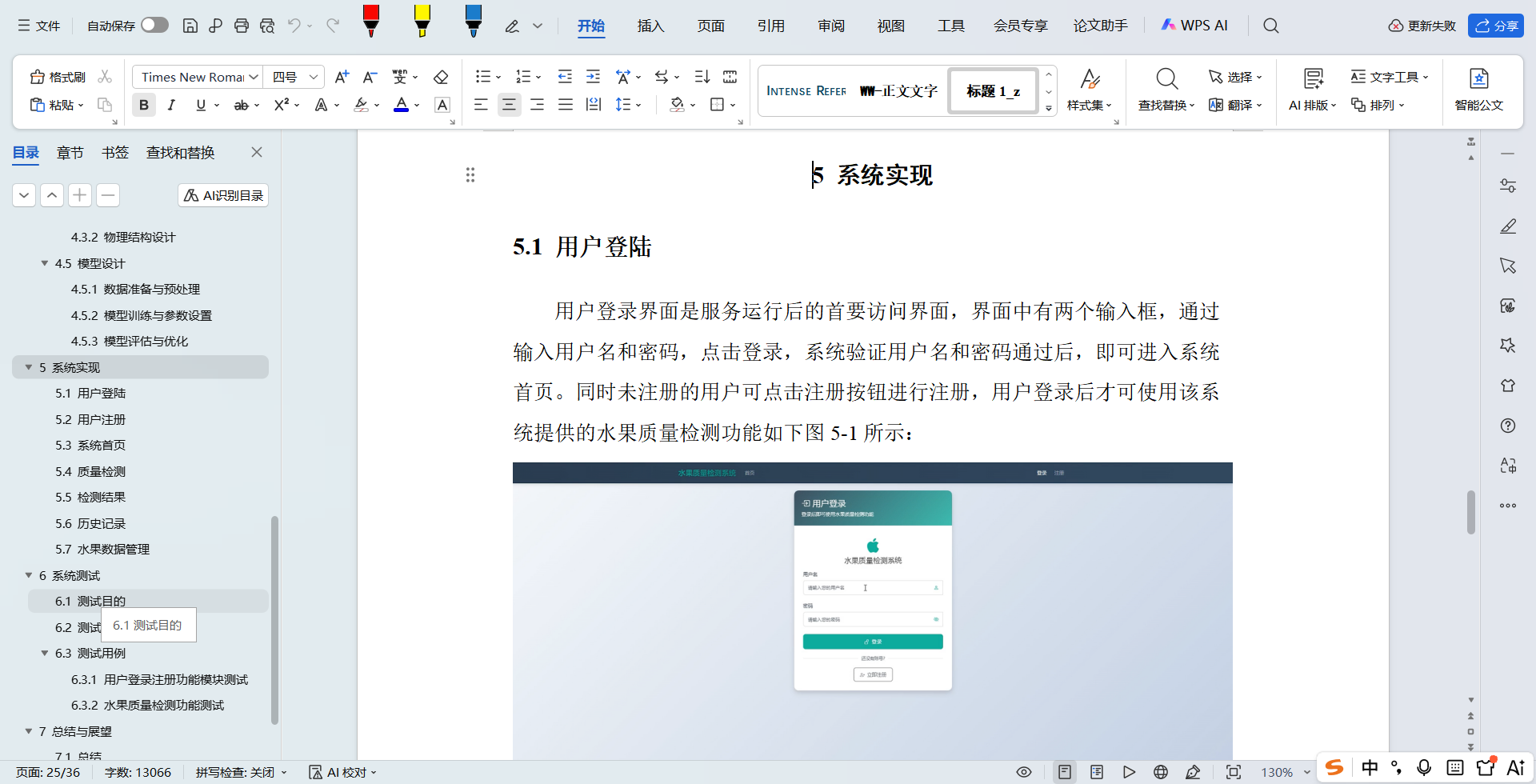
Task: Click the more options ellipsis in sidebar
Action: point(1508,506)
